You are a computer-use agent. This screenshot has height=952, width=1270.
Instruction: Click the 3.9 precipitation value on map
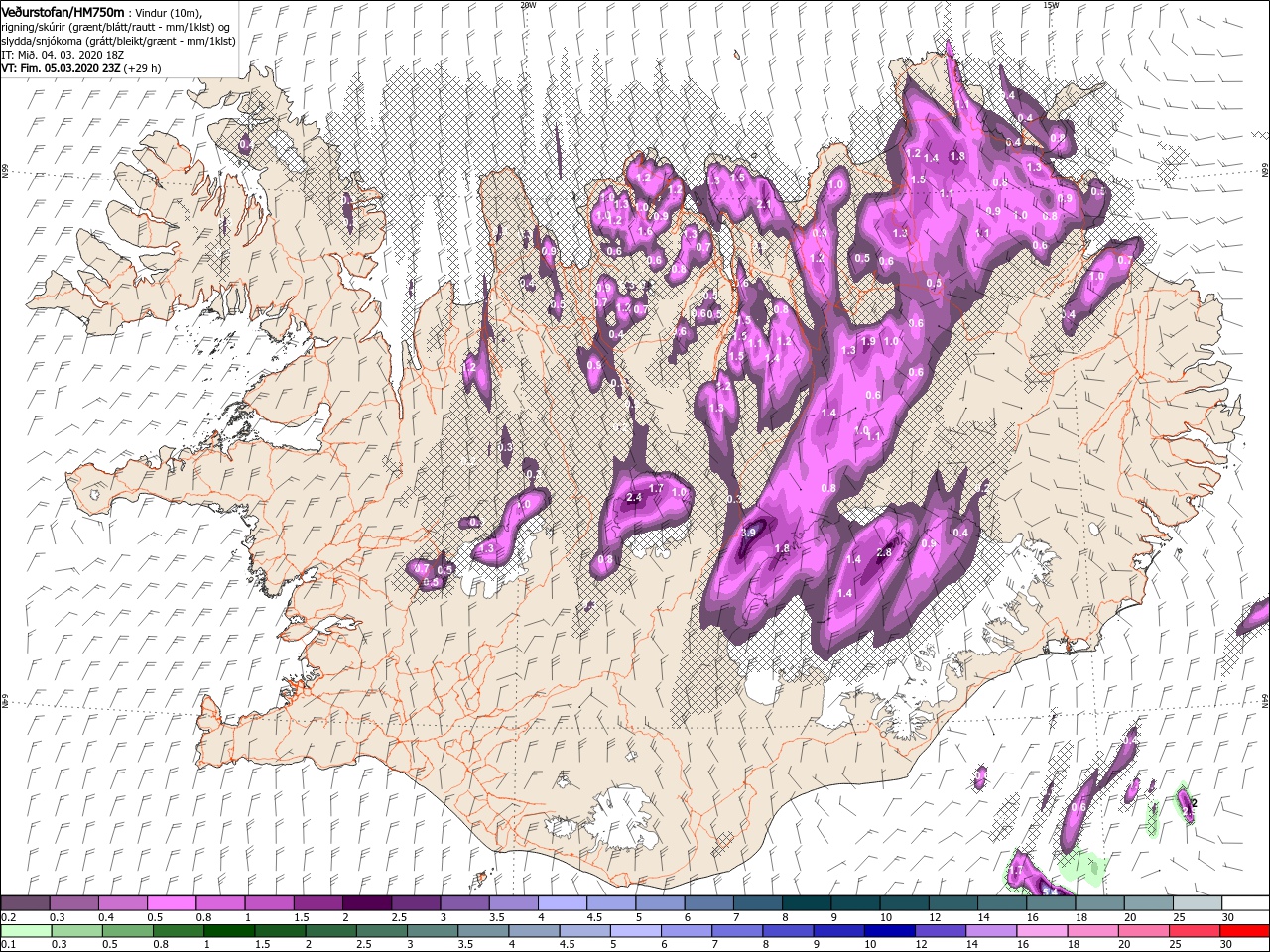tap(749, 533)
